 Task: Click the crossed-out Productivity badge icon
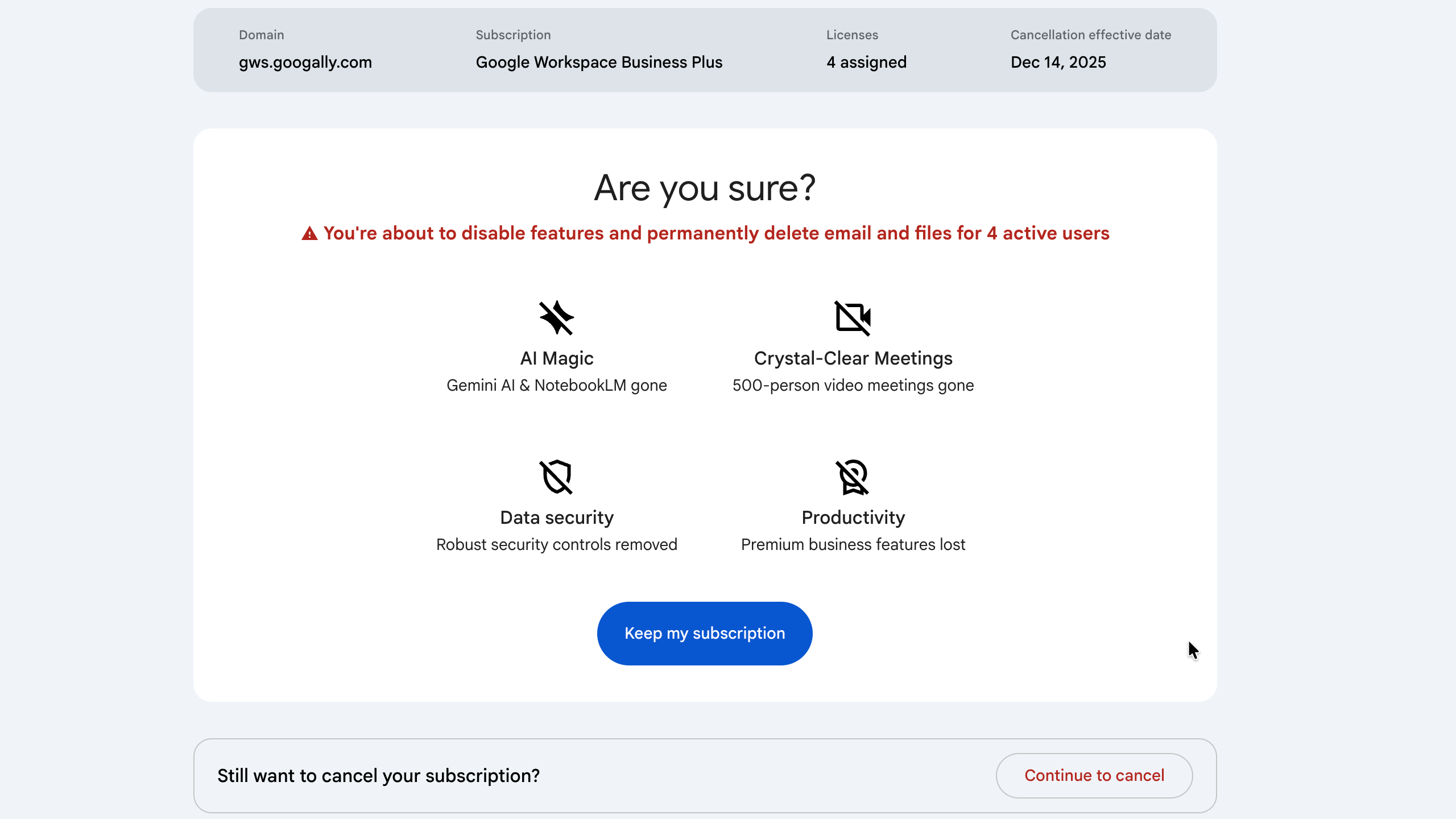(853, 477)
